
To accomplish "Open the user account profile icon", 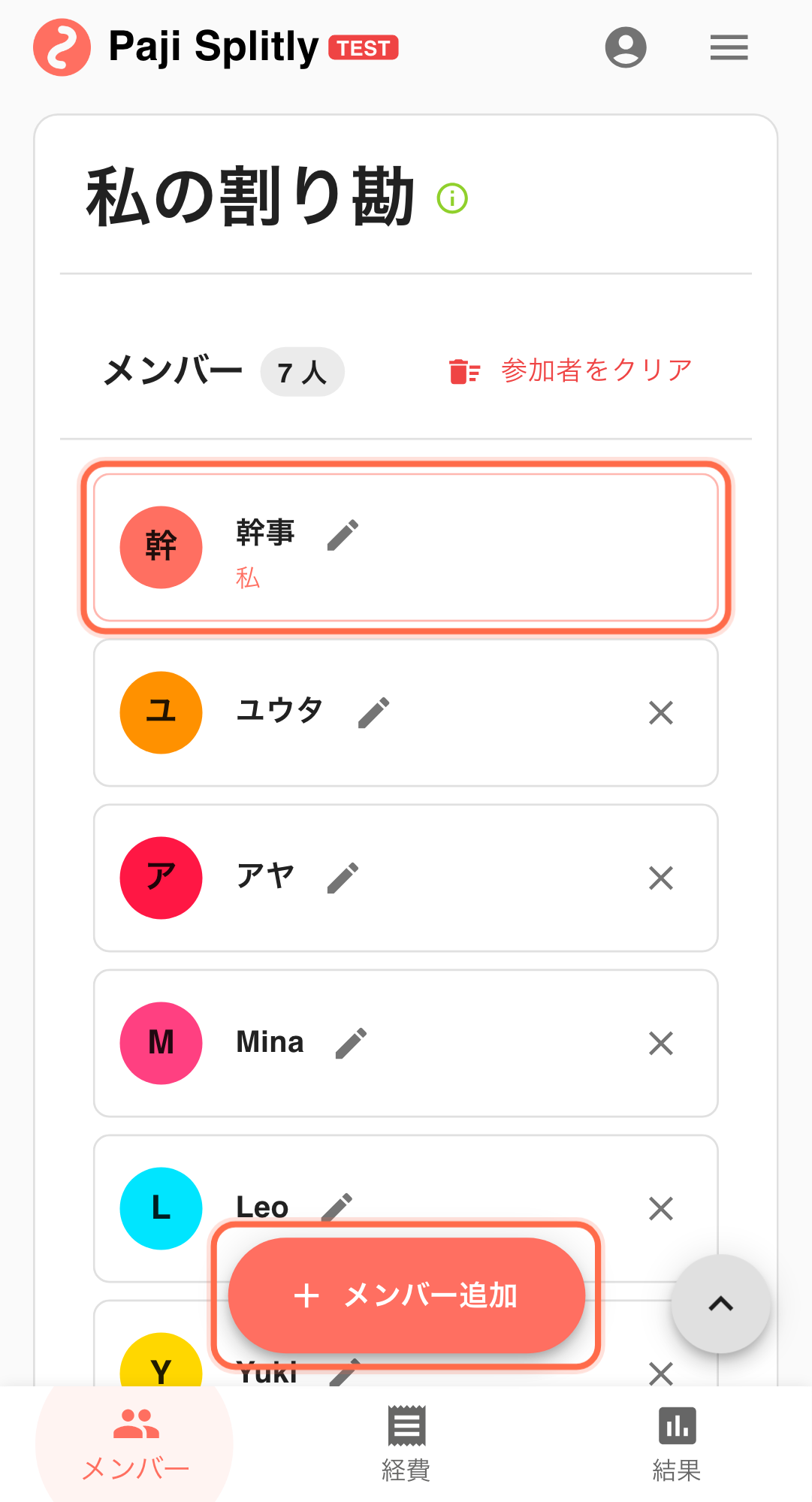I will (x=625, y=47).
